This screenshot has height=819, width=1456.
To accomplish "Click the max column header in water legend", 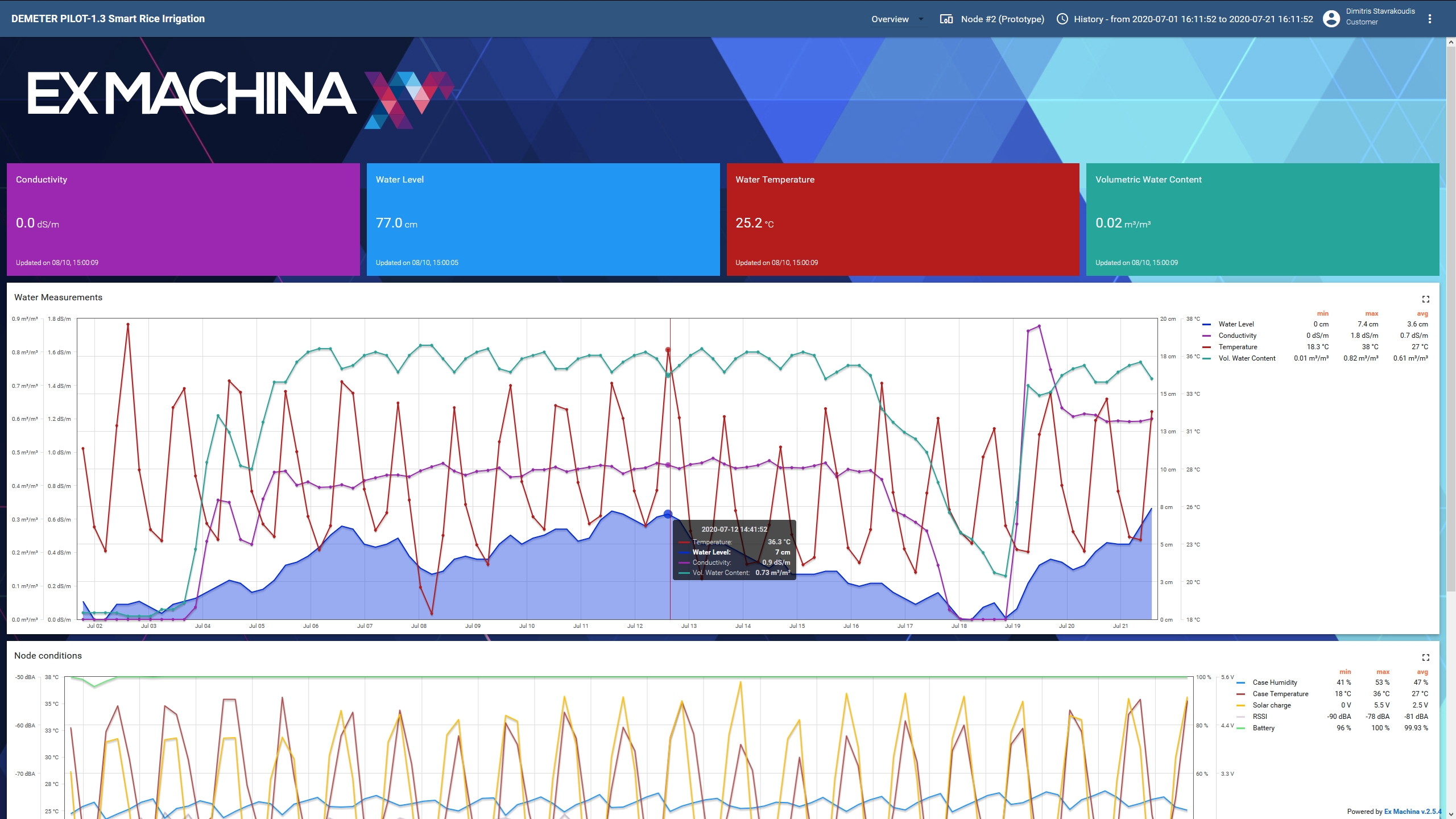I will coord(1371,314).
